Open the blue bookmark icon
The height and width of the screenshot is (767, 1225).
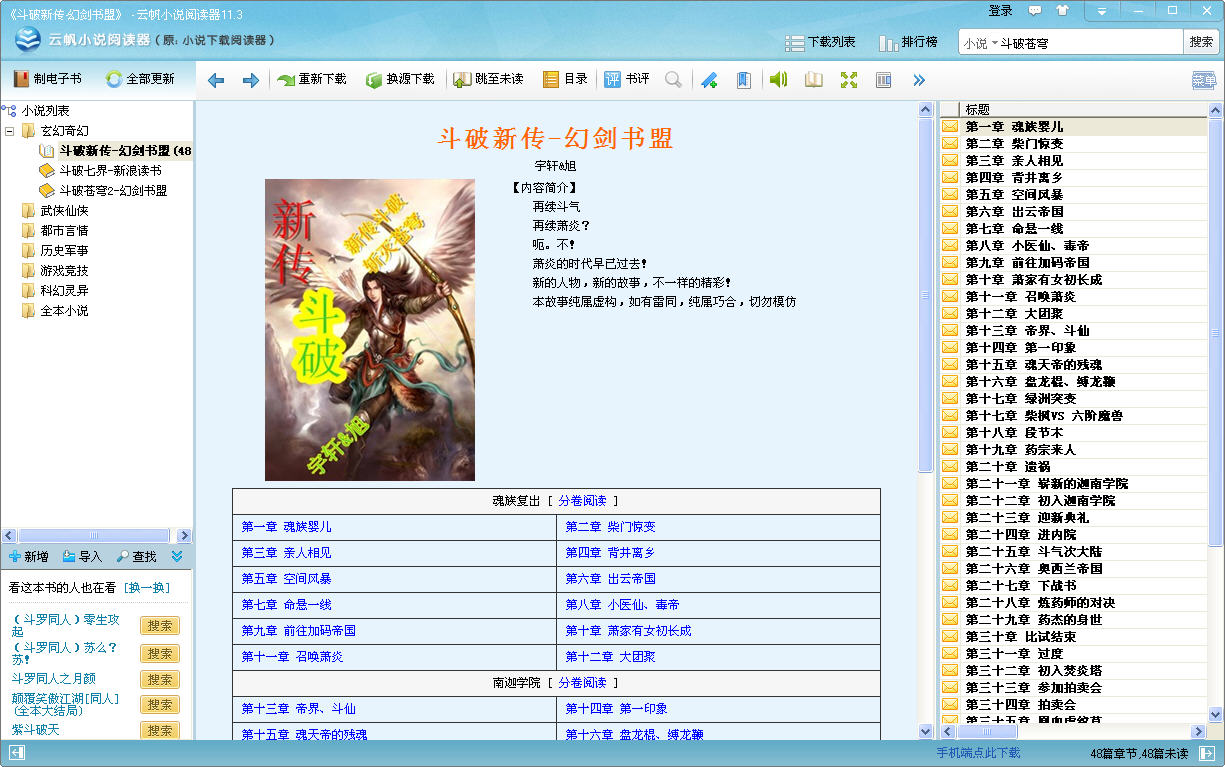[743, 80]
